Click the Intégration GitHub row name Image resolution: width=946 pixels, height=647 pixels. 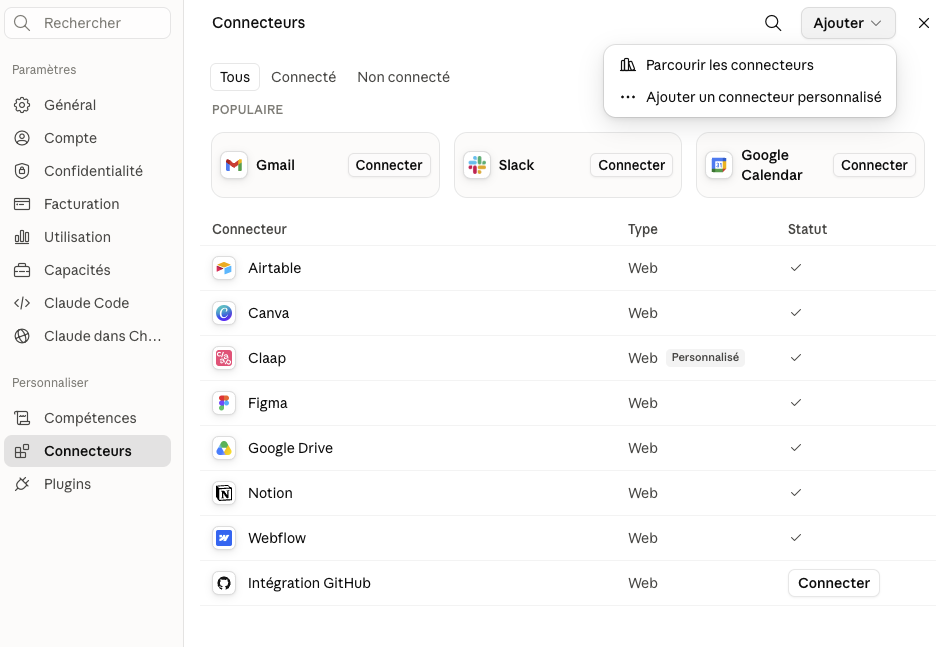(x=309, y=583)
